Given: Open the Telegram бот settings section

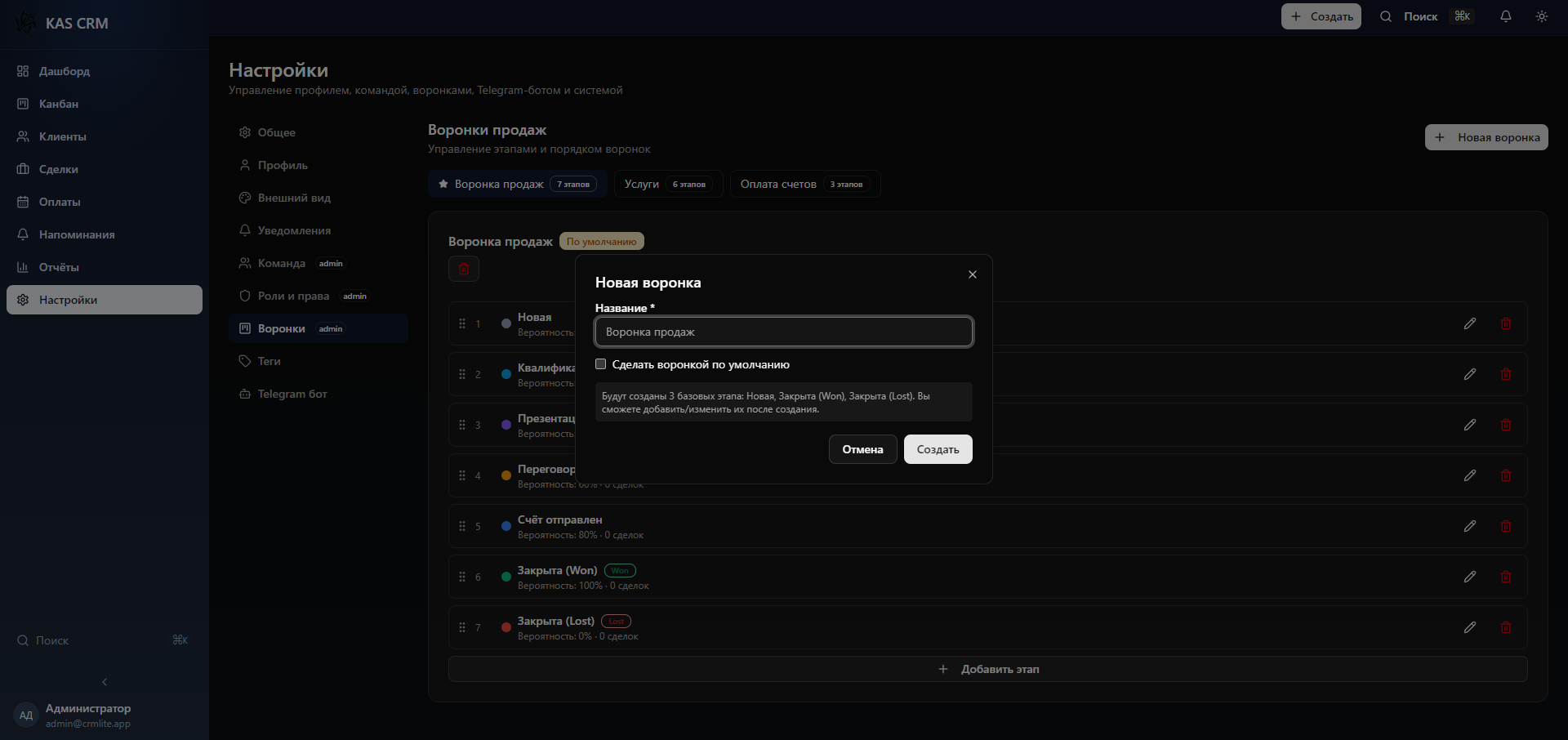Looking at the screenshot, I should [318, 394].
